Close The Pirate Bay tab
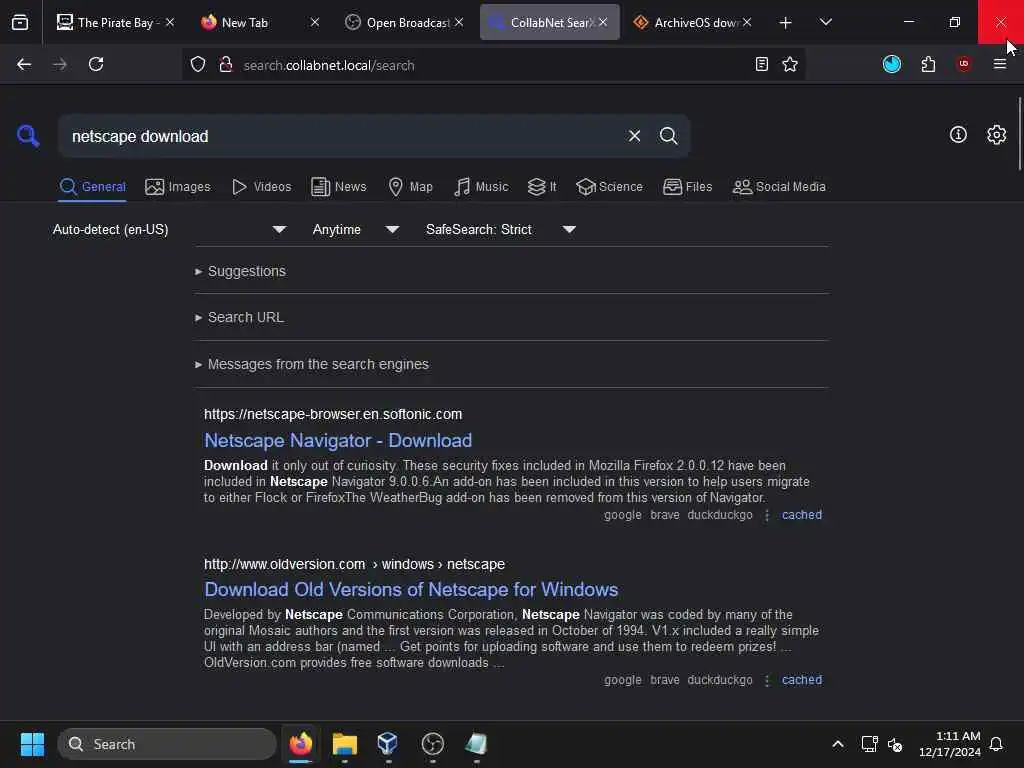The image size is (1024, 768). 170,22
